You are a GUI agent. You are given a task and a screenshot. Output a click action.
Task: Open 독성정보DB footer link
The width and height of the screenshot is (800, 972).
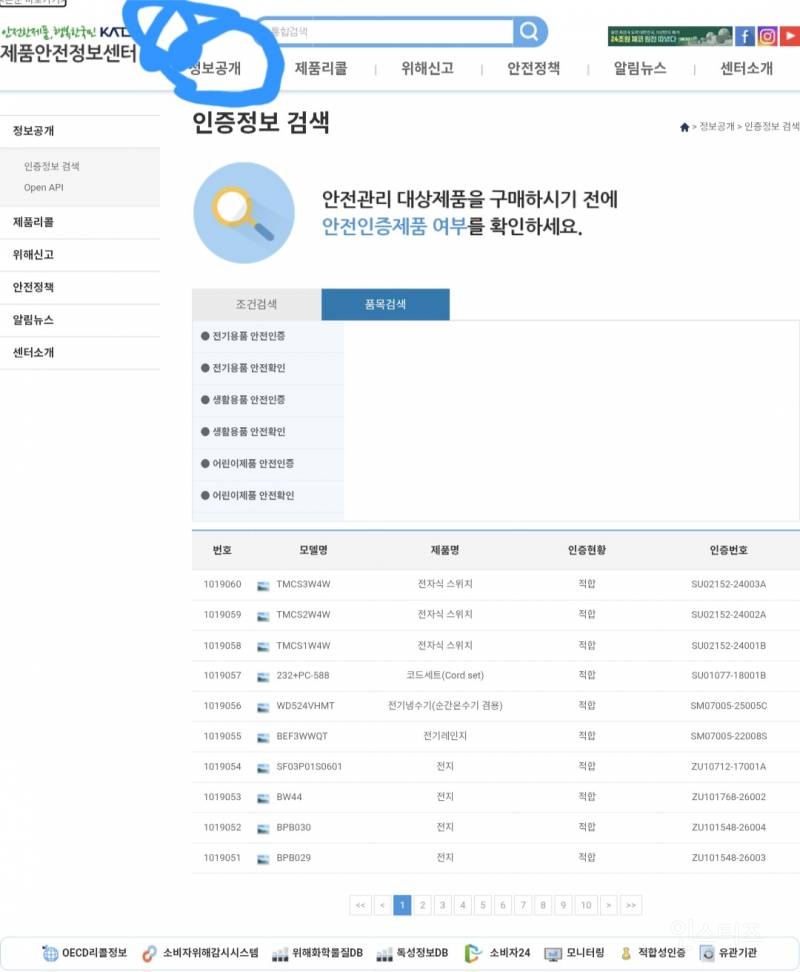point(412,953)
